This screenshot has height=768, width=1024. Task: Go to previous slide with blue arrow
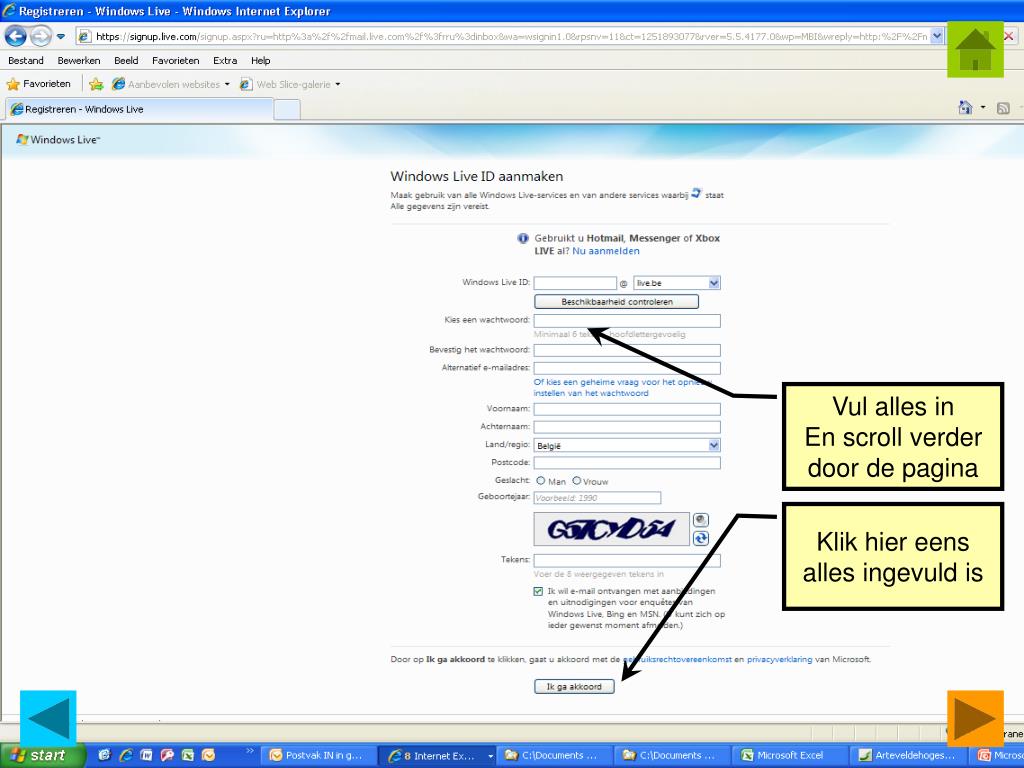48,718
